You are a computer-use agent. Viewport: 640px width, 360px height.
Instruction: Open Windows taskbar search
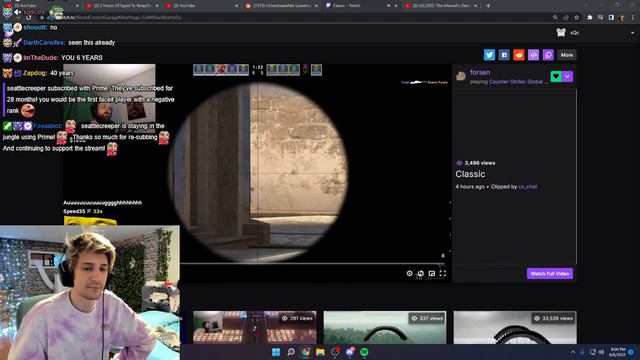tap(291, 352)
